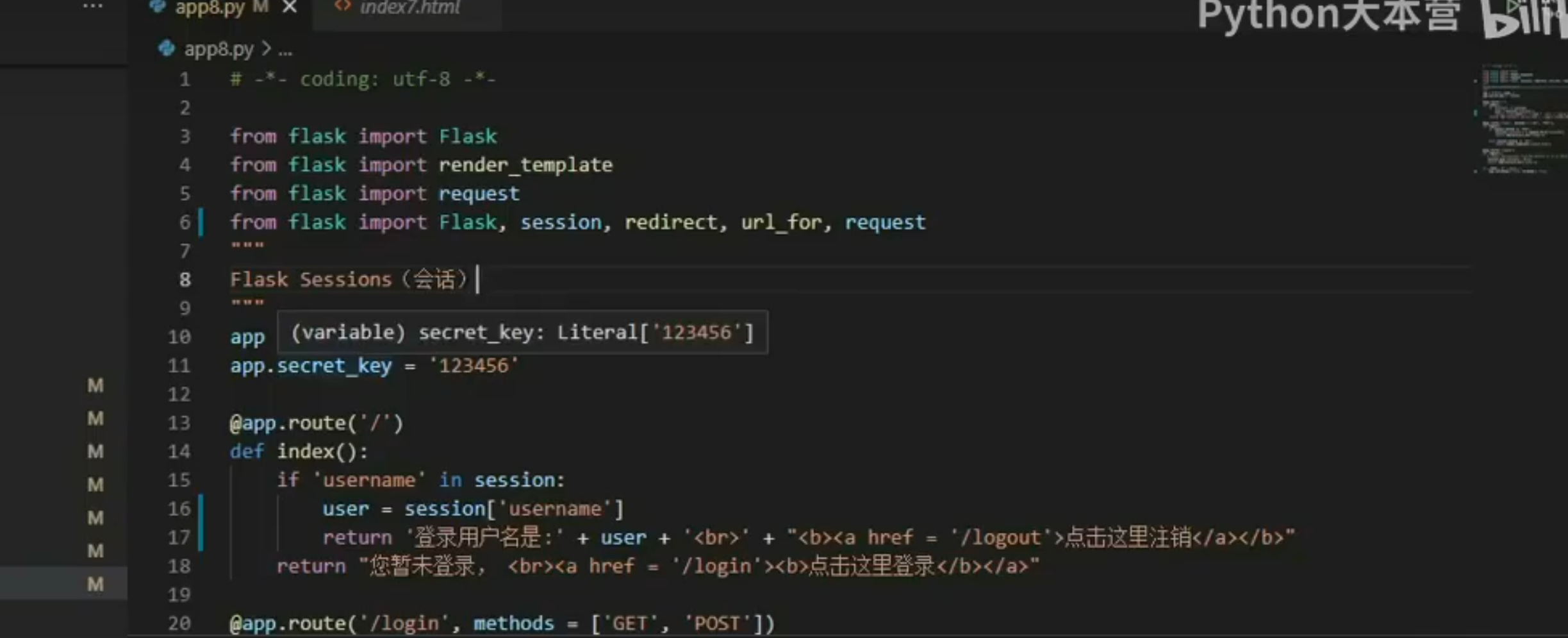Click line number 13 in the gutter
This screenshot has width=1568, height=638.
click(179, 423)
